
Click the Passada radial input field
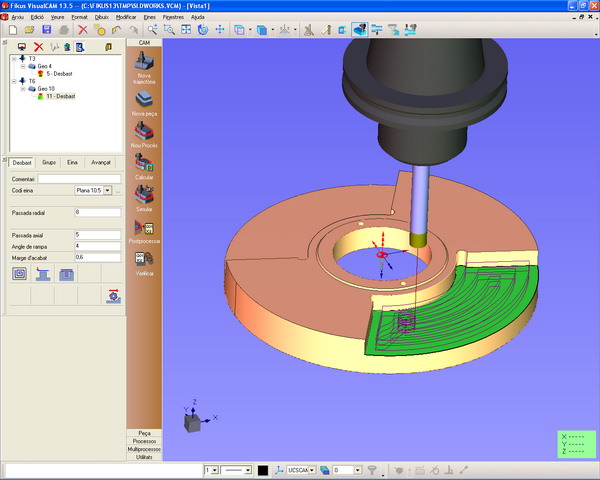97,212
